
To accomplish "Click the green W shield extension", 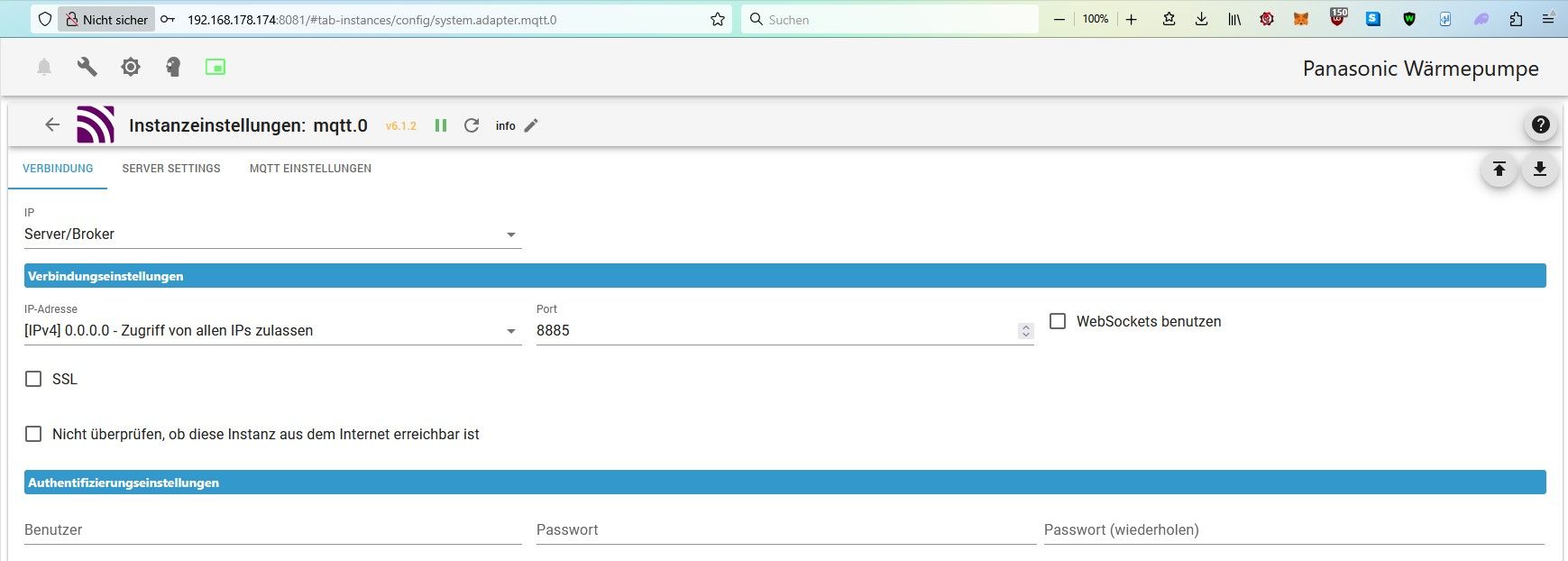I will pos(1409,19).
